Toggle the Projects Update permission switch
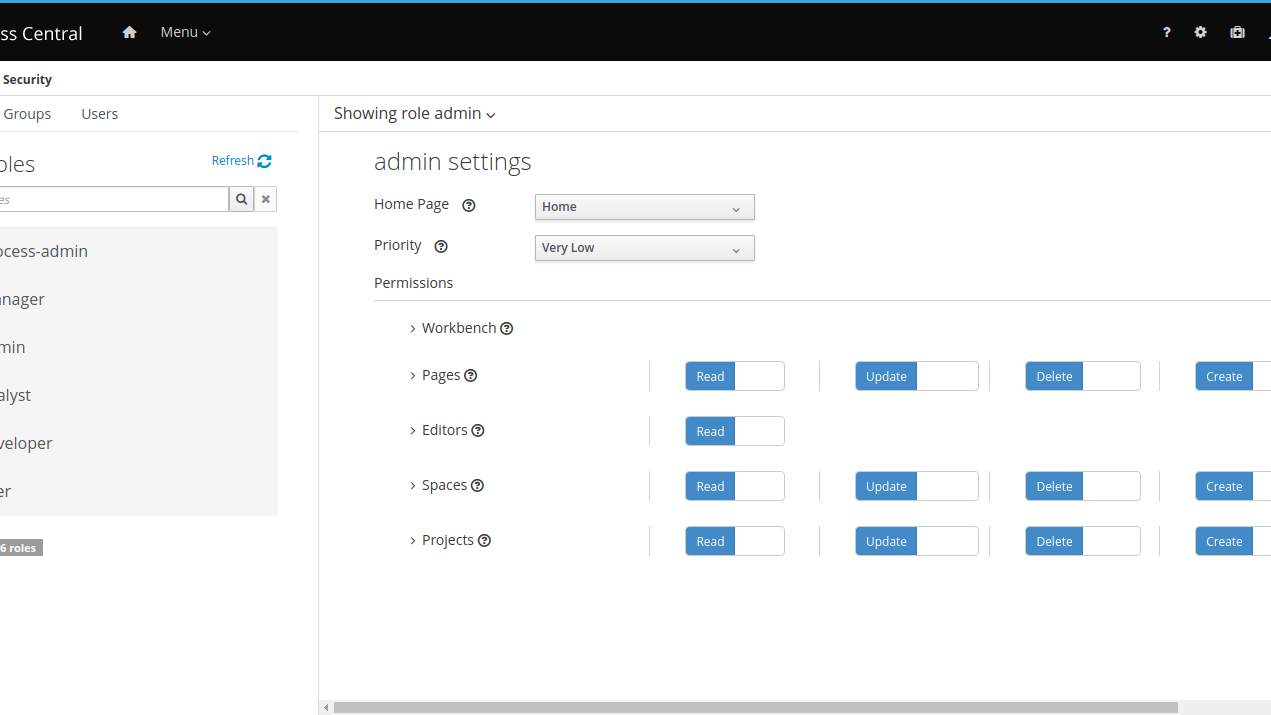1271x715 pixels. 916,541
